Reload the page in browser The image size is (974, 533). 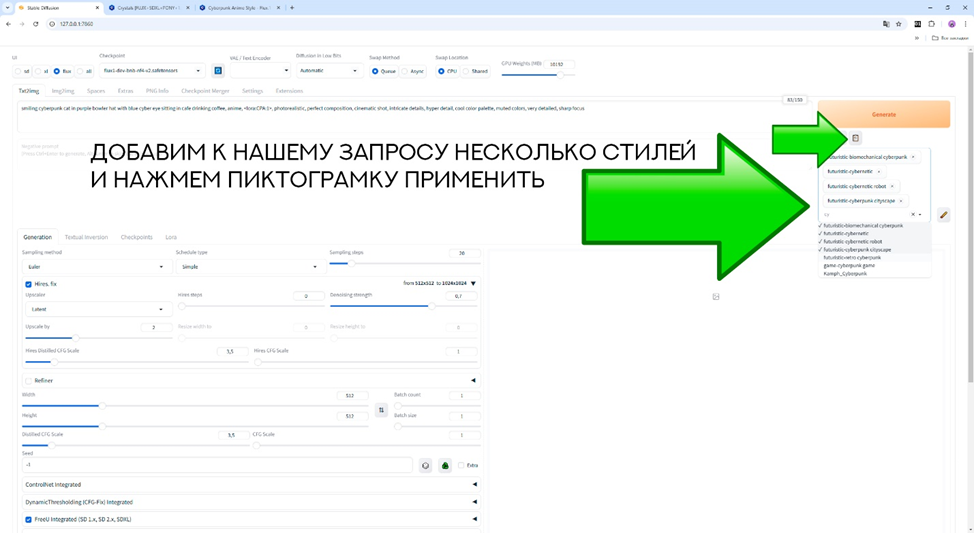click(35, 24)
